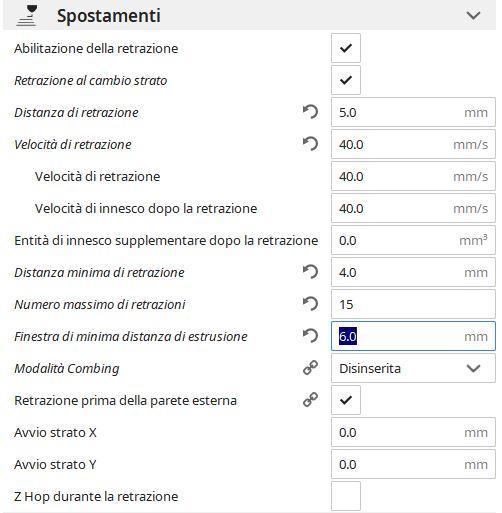Reset Distanza di retrazione to default
This screenshot has height=513, width=502.
coord(310,112)
